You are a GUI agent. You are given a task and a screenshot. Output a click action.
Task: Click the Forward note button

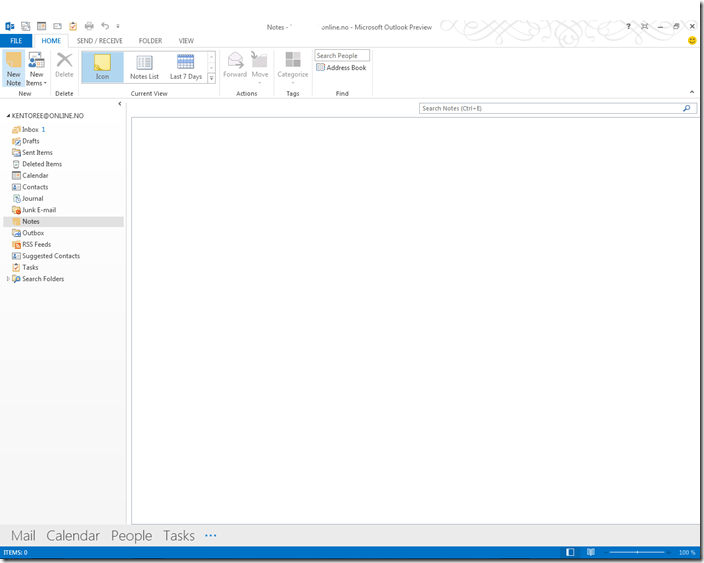235,66
